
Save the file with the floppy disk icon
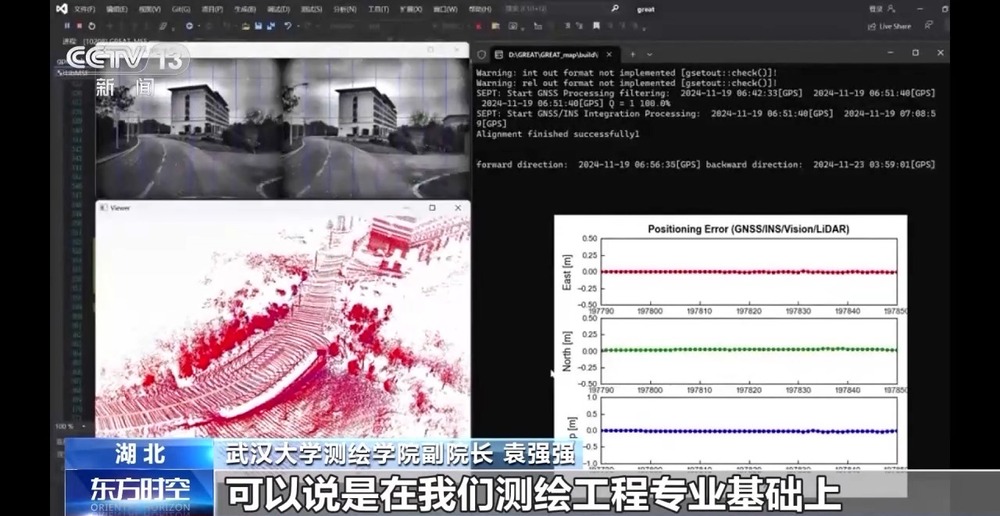pos(258,26)
